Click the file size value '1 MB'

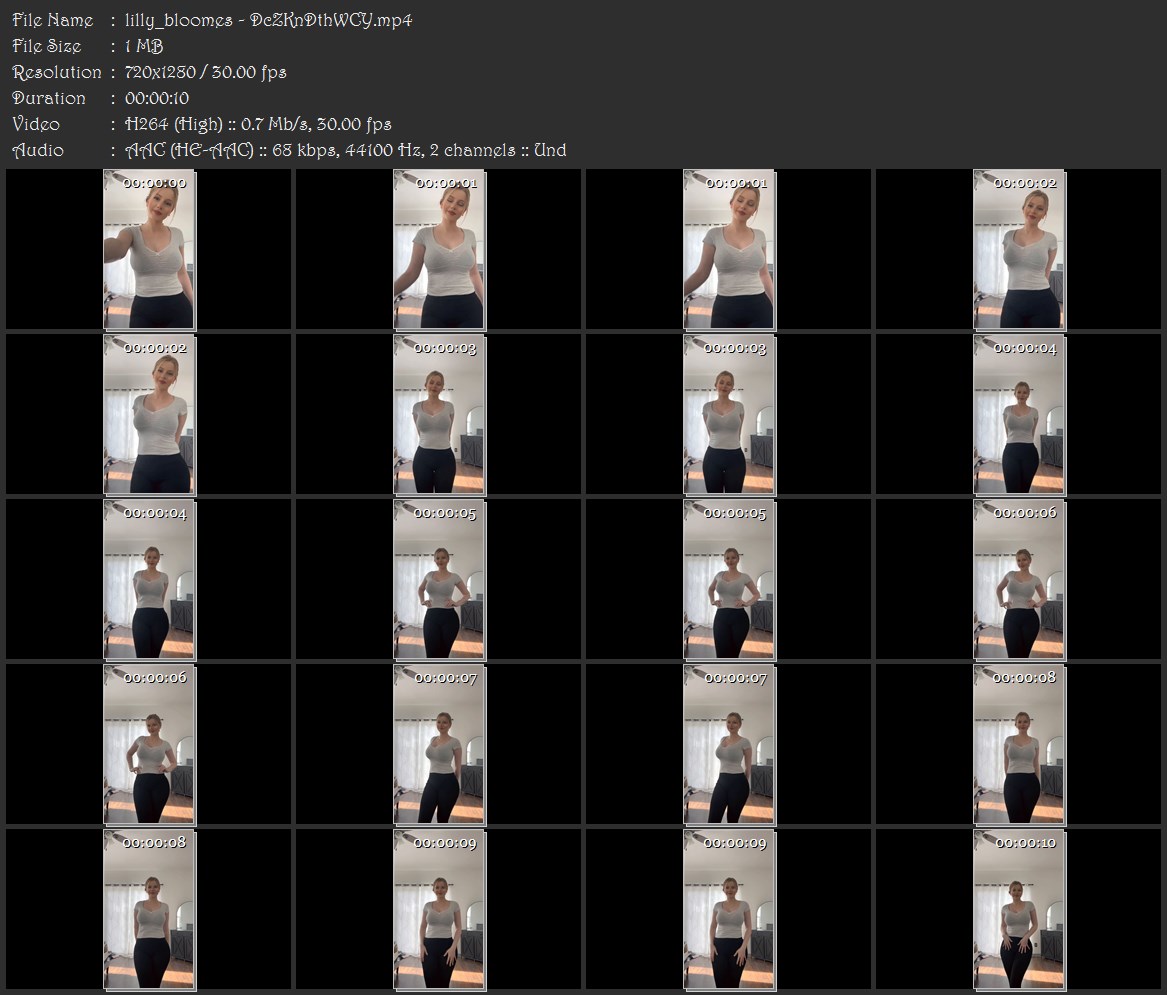click(144, 46)
